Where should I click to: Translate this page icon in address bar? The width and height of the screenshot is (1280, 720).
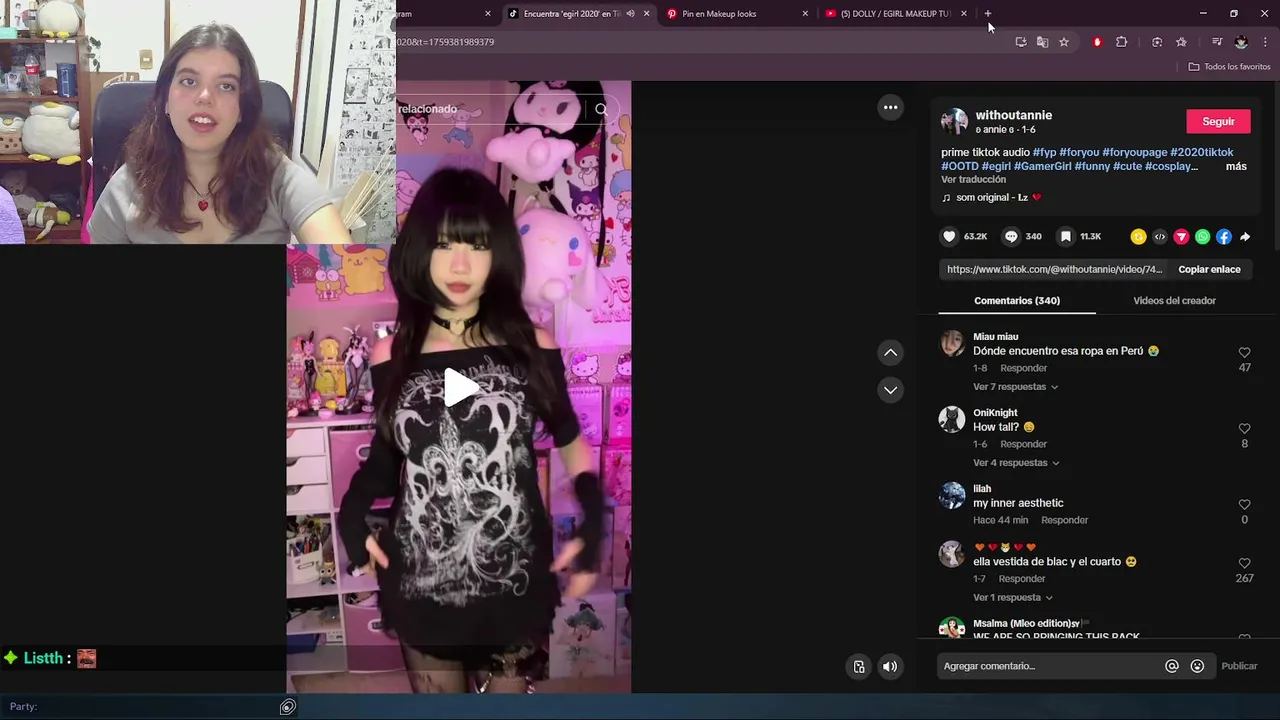click(x=1042, y=42)
